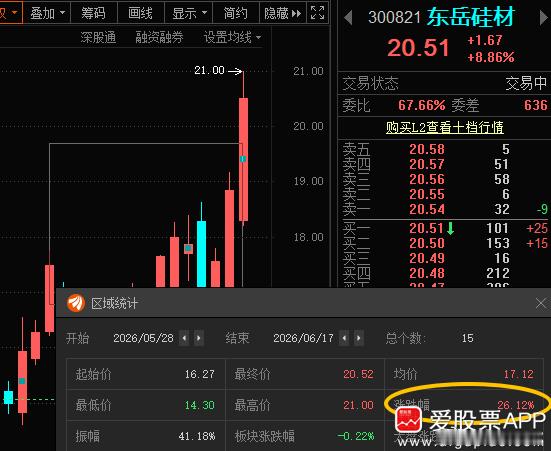Viewport: 551px width, 451px height.
Task: Click the 隐藏 hide panel button
Action: 283,13
